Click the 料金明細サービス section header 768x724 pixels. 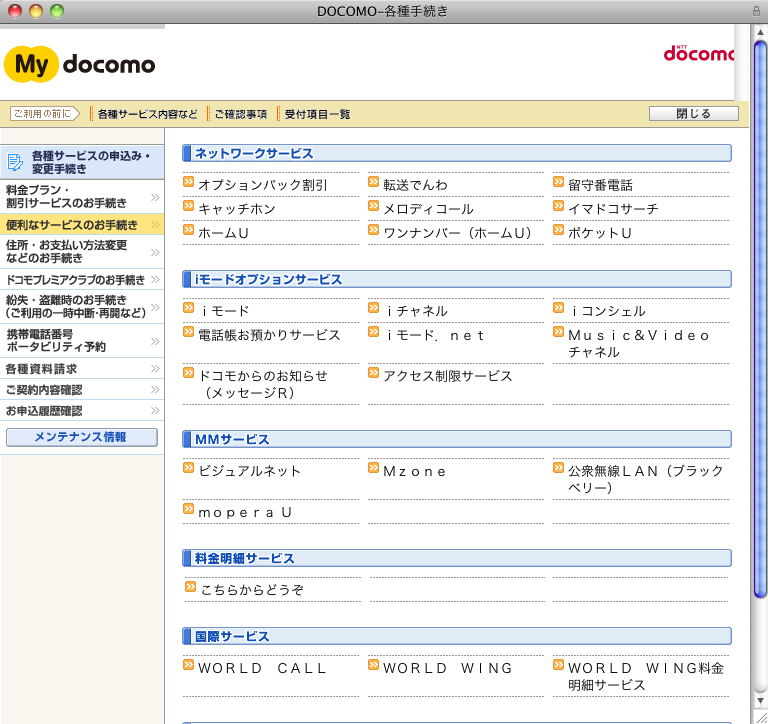click(x=457, y=558)
